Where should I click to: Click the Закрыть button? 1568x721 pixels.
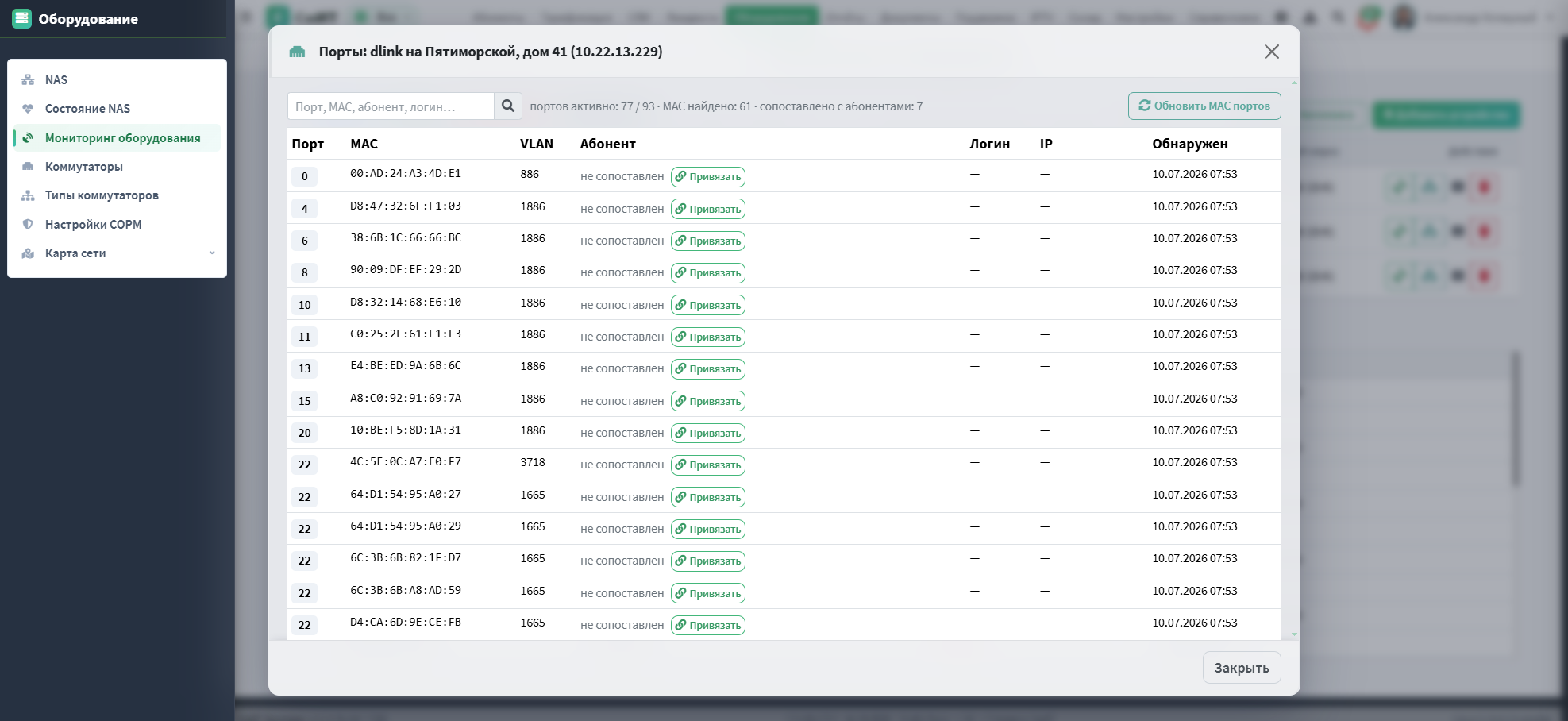(x=1242, y=668)
